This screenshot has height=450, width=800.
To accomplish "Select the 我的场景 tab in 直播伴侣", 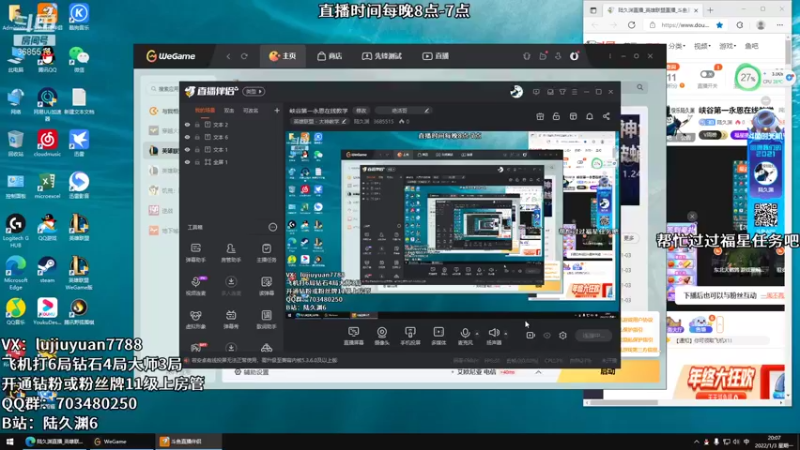I will tap(205, 111).
